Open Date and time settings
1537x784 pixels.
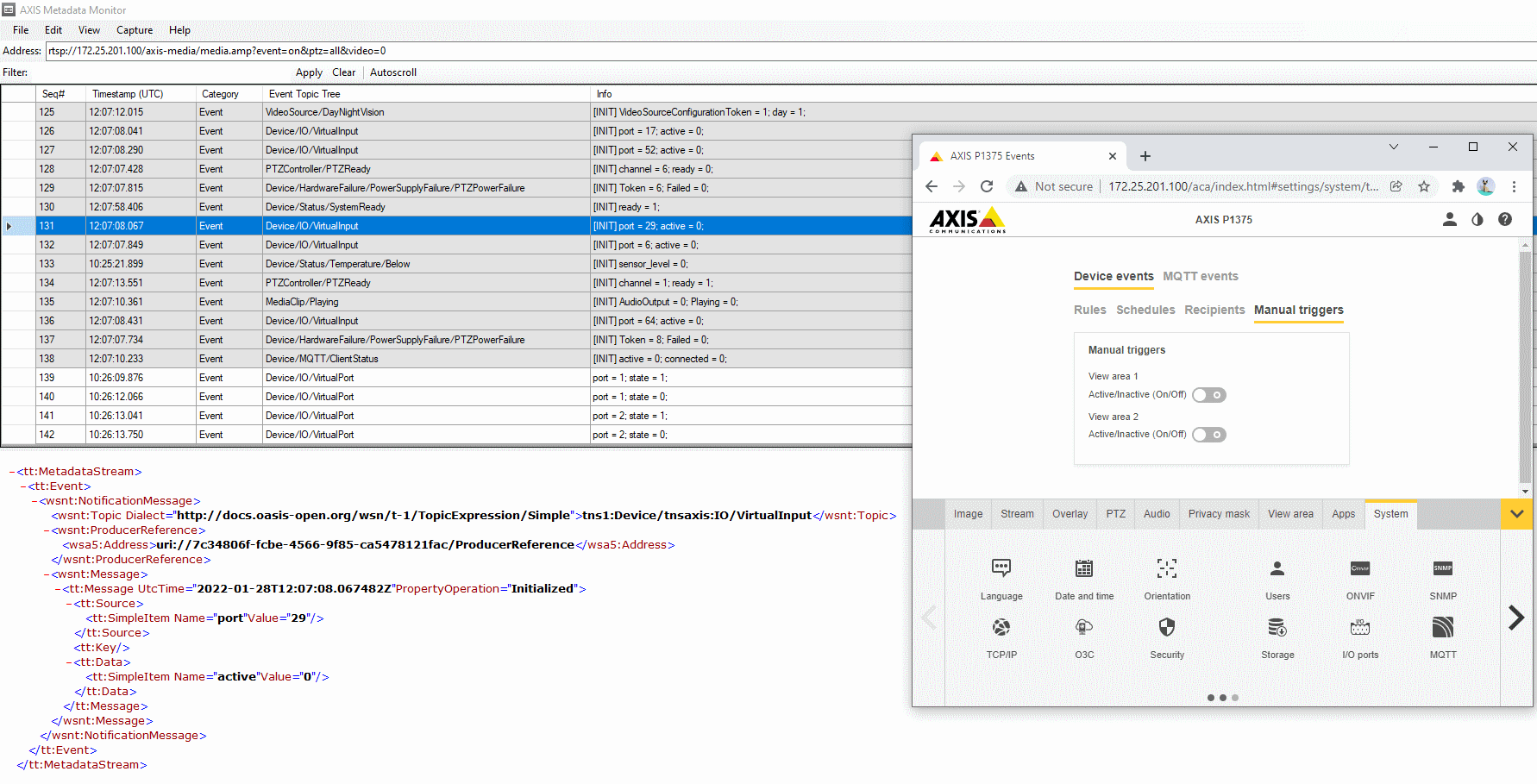click(x=1084, y=568)
